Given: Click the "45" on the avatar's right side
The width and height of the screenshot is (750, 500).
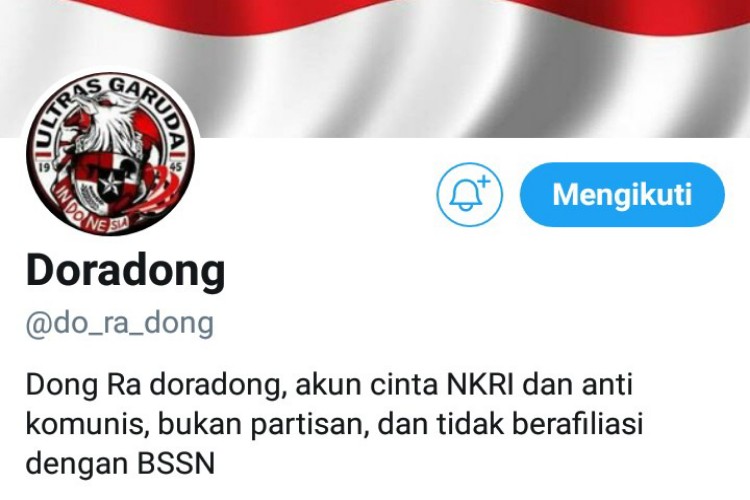Looking at the screenshot, I should click(x=176, y=167).
